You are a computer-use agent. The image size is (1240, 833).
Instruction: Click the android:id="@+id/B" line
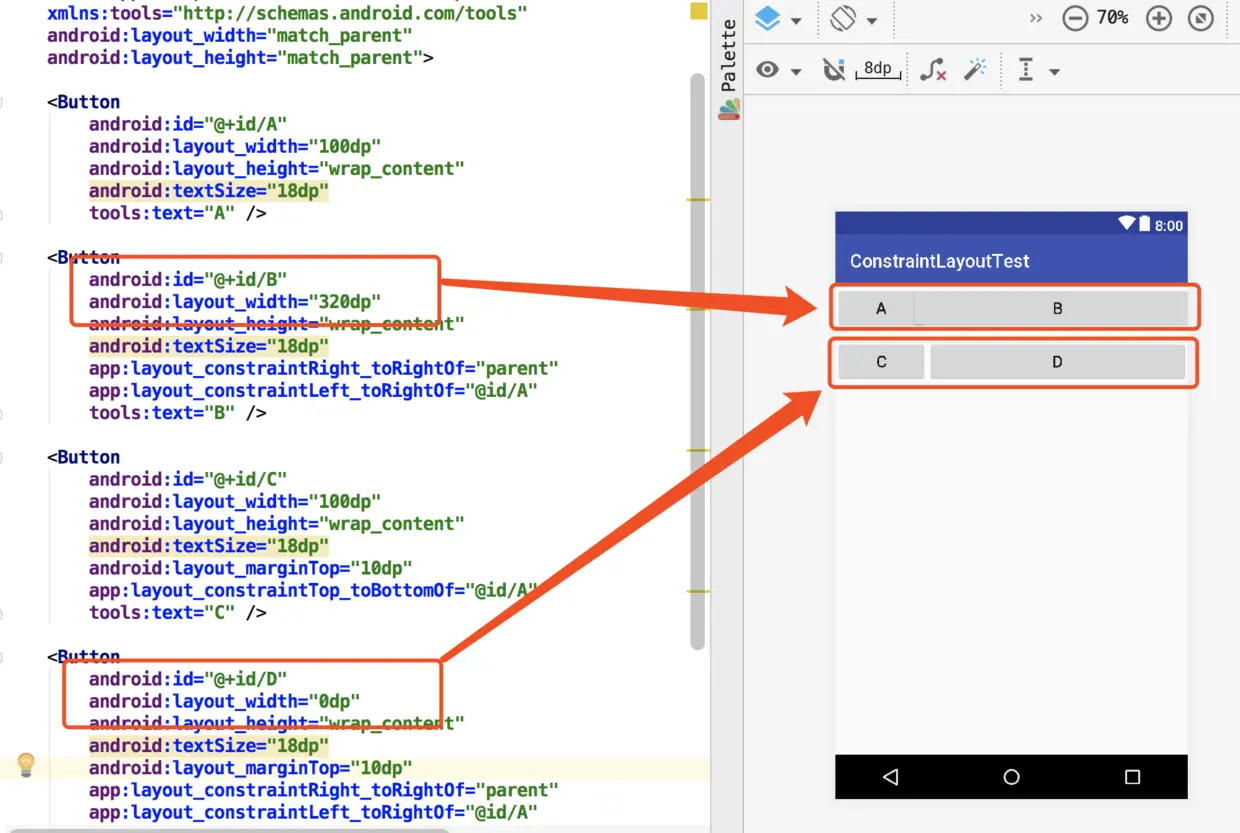[x=187, y=279]
